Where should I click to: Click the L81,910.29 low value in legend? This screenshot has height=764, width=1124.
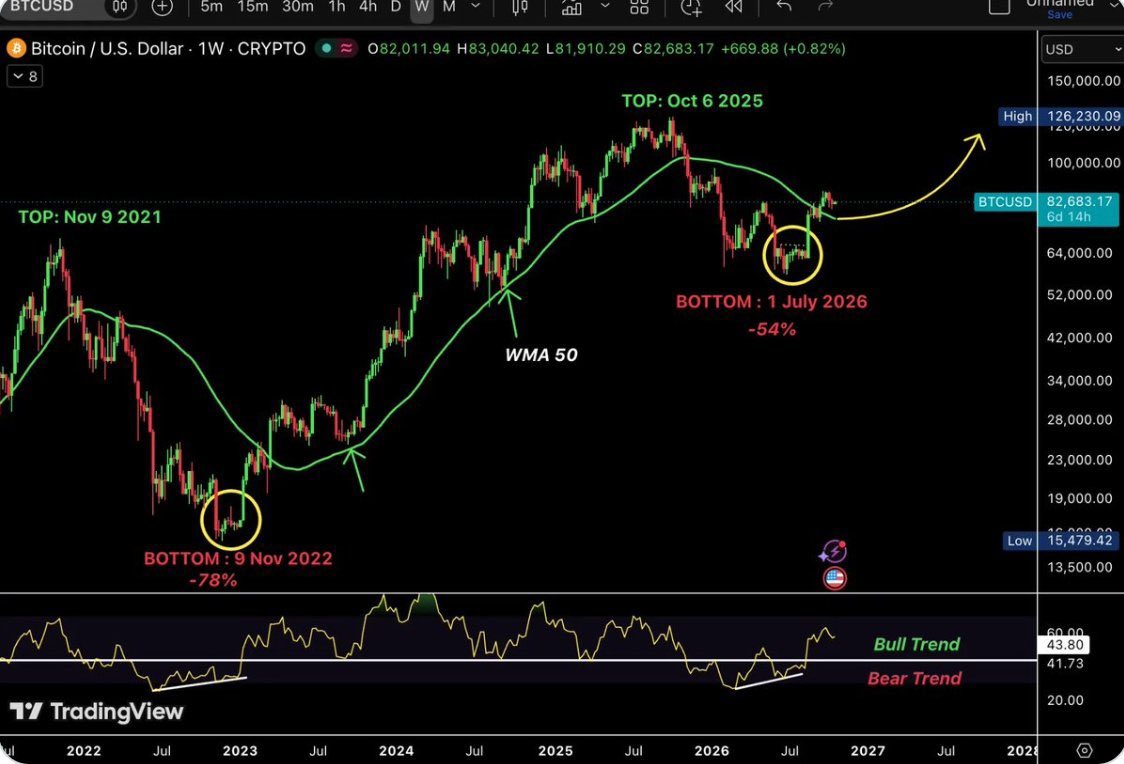point(585,49)
